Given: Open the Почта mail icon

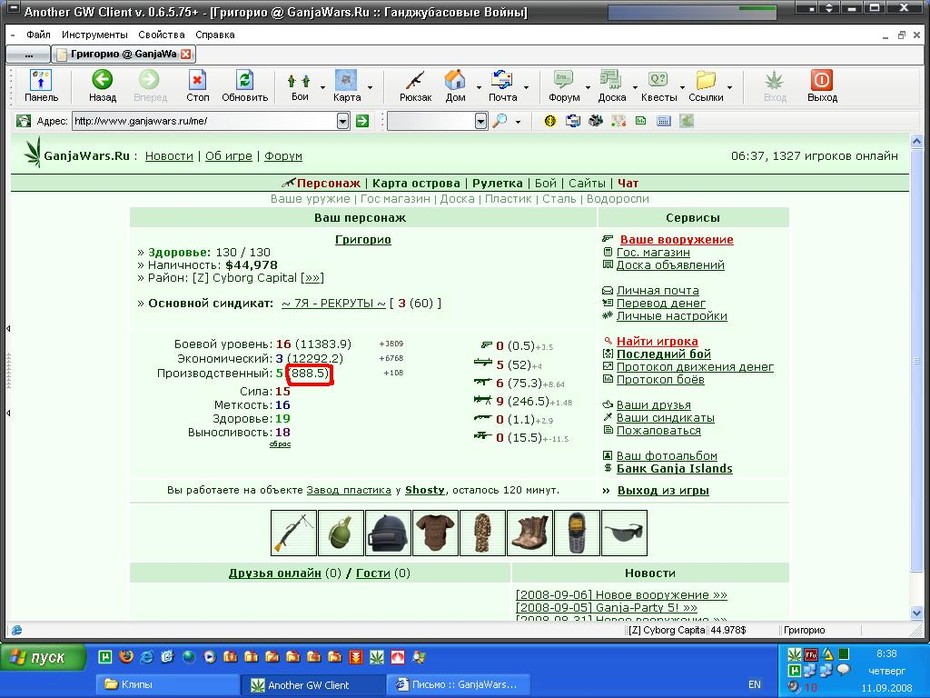Looking at the screenshot, I should (x=502, y=86).
